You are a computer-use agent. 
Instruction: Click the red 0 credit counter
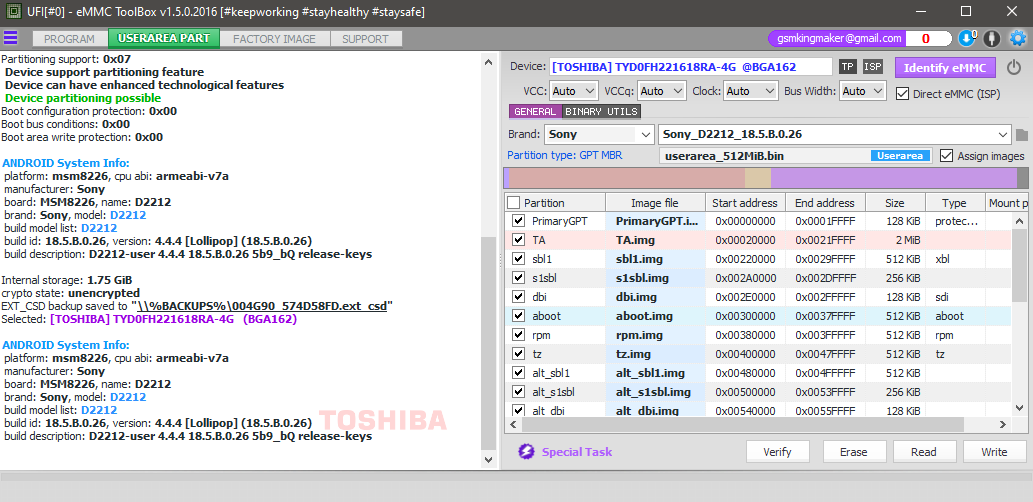coord(926,39)
